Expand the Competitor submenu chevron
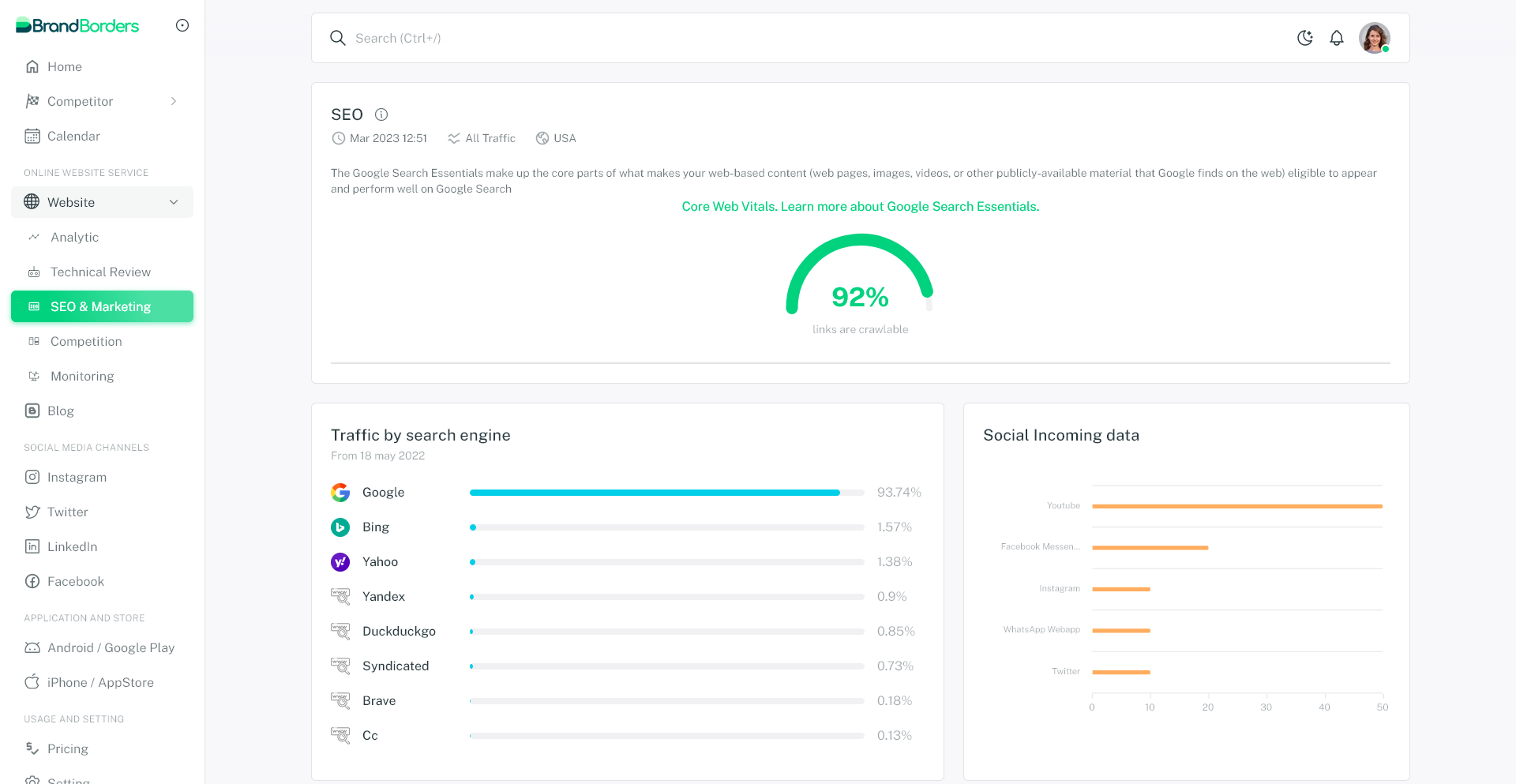 174,101
